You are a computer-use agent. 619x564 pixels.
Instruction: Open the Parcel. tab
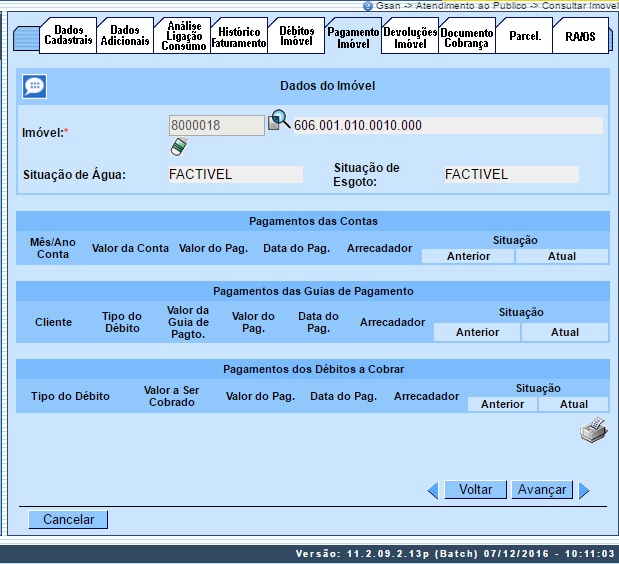(524, 37)
